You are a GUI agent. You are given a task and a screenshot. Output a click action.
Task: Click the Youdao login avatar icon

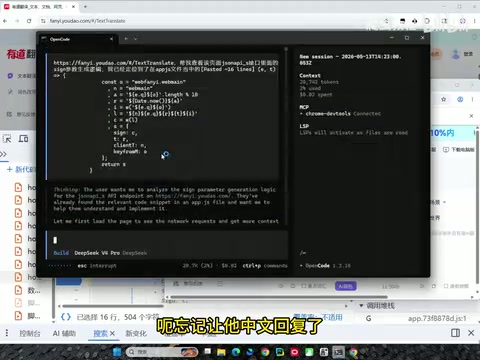click(456, 54)
